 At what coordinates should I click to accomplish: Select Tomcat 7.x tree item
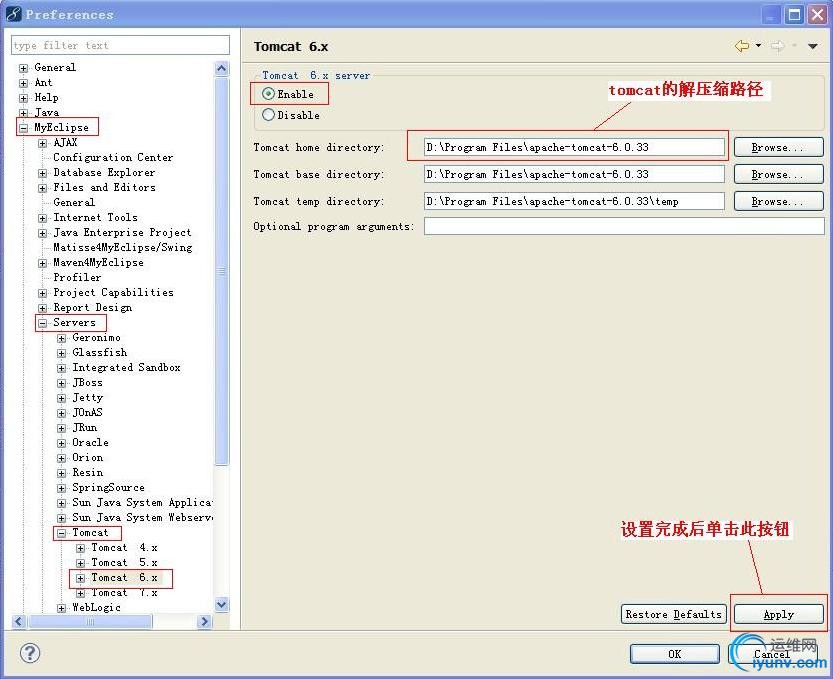click(124, 592)
